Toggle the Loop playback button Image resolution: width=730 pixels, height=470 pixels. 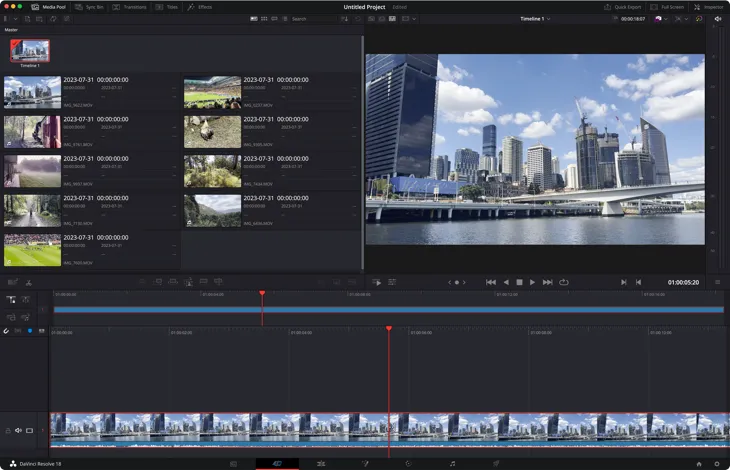564,282
